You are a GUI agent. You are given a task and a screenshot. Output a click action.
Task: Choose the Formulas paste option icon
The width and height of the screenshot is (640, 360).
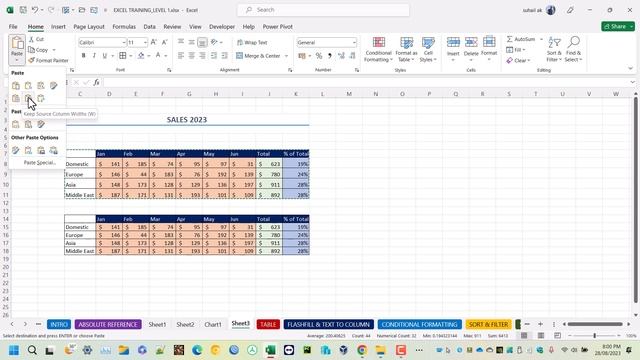click(28, 86)
